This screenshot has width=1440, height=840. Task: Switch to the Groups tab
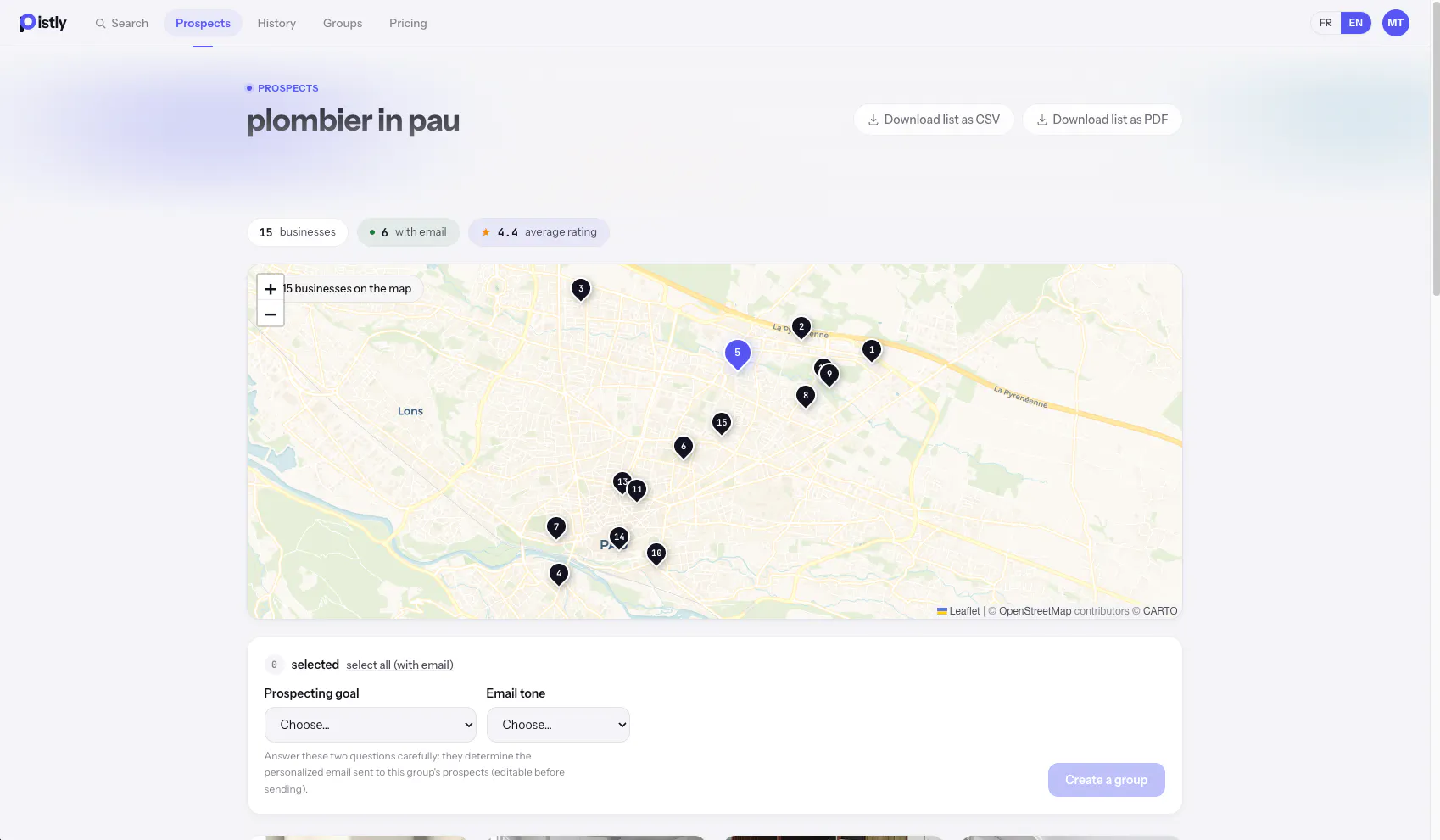[x=343, y=23]
